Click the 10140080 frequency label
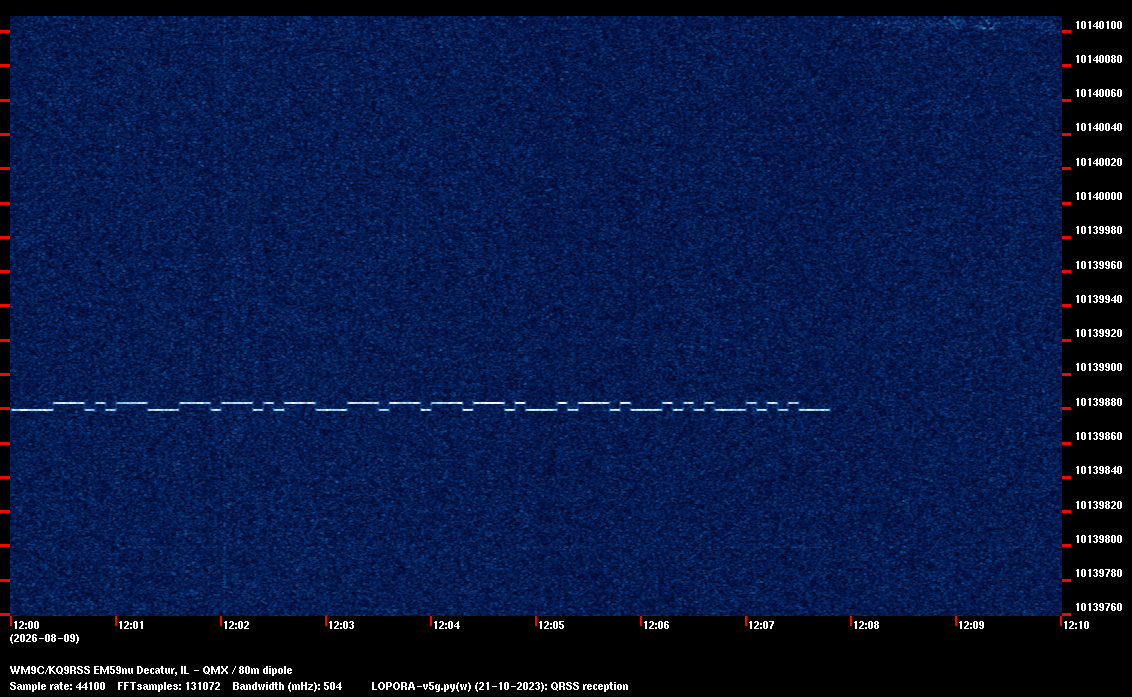This screenshot has height=697, width=1132. (1098, 59)
